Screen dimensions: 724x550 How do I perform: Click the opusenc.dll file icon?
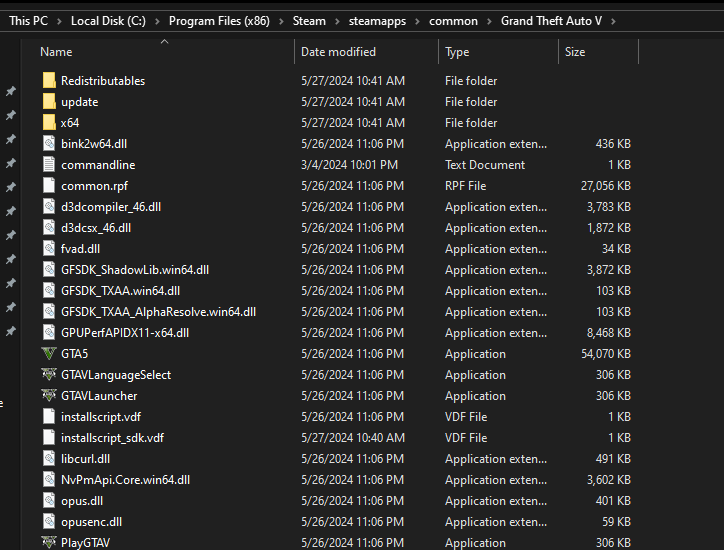point(49,522)
